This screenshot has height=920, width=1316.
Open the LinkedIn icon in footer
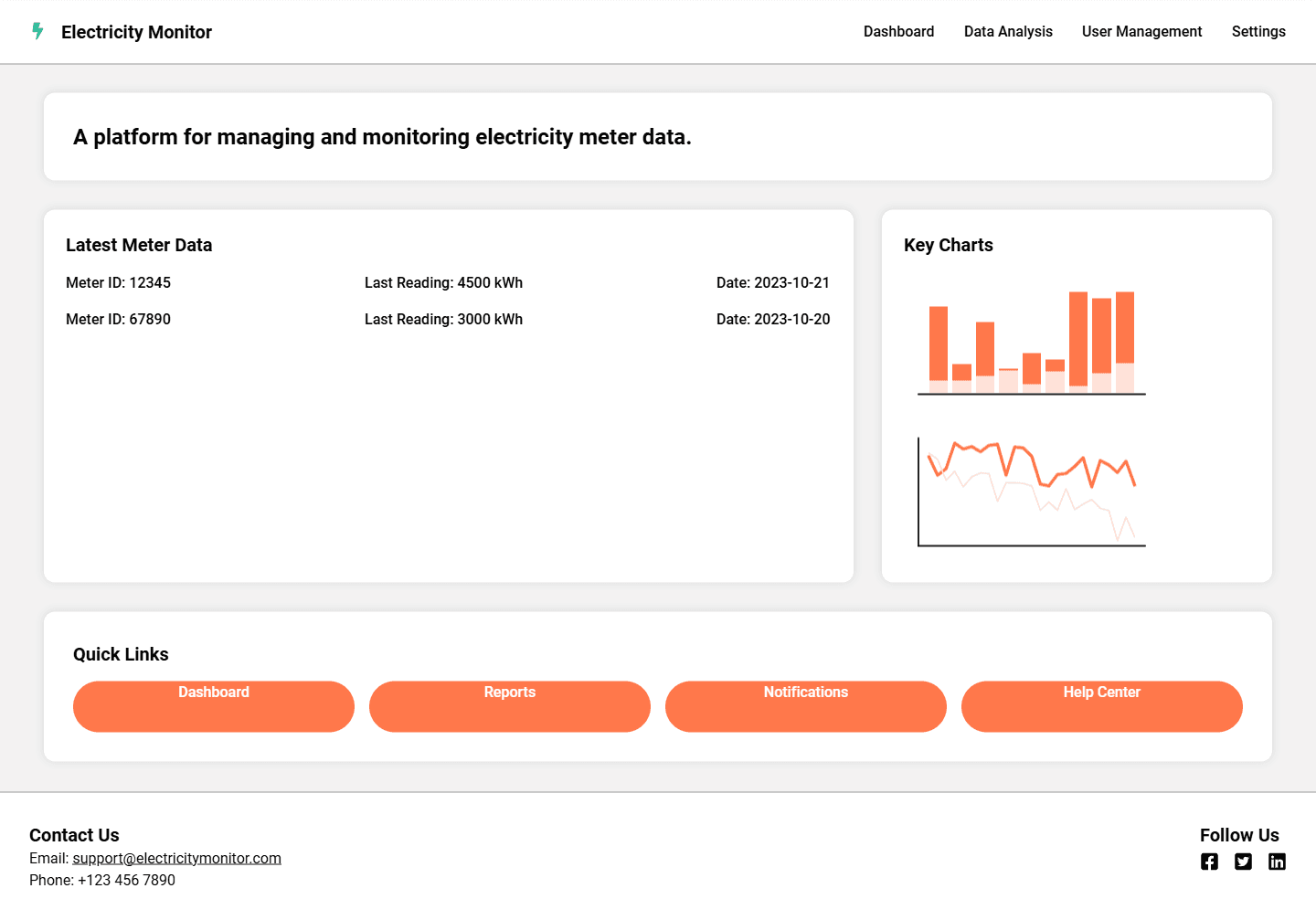point(1277,862)
